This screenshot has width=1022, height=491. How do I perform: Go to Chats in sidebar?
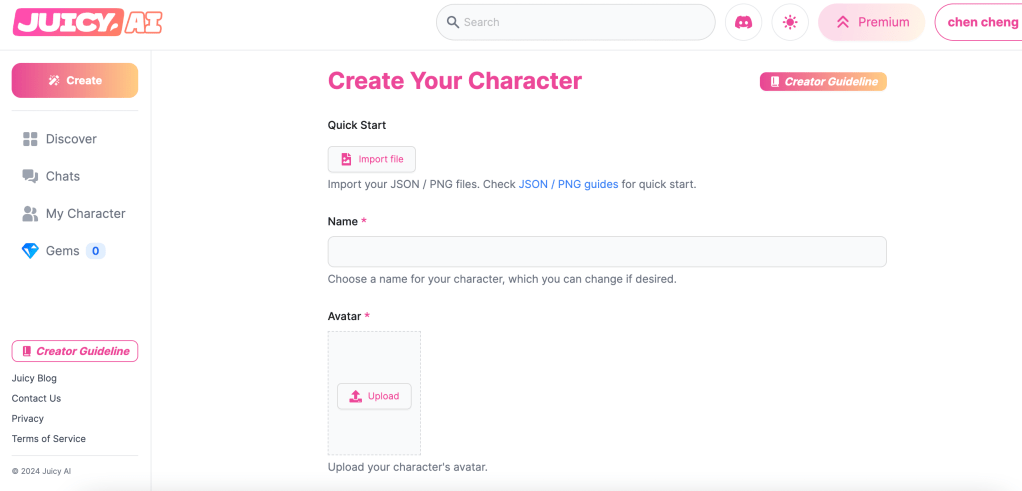pos(62,176)
